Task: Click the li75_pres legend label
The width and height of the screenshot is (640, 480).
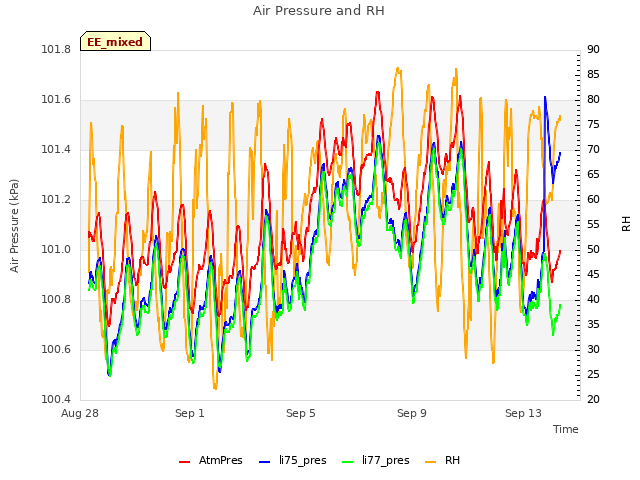Action: 302,461
